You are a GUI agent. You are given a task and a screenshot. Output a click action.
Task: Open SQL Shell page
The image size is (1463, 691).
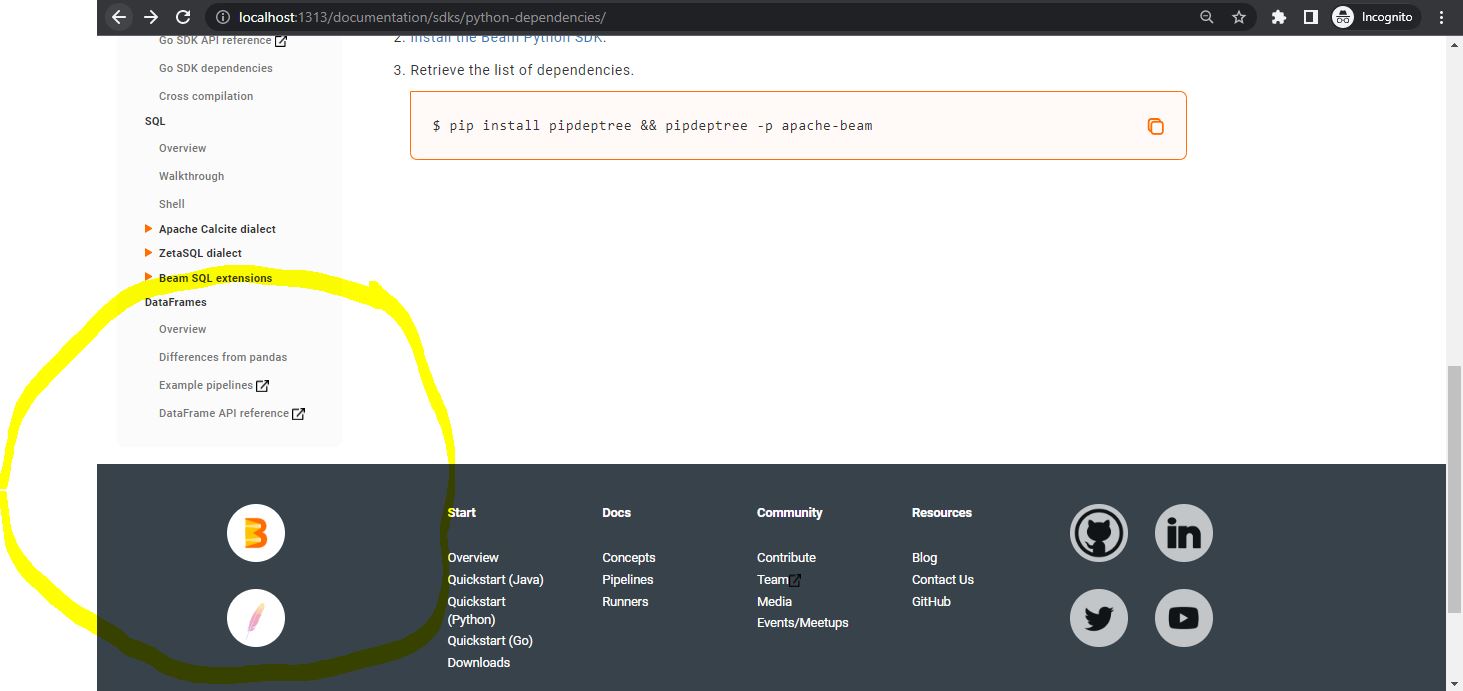pyautogui.click(x=172, y=204)
